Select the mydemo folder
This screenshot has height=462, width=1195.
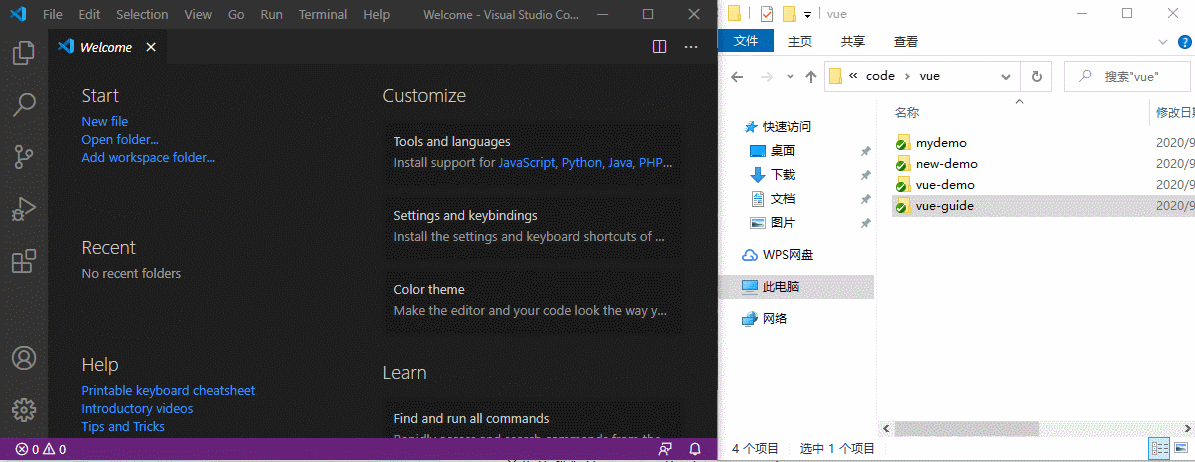tap(941, 143)
